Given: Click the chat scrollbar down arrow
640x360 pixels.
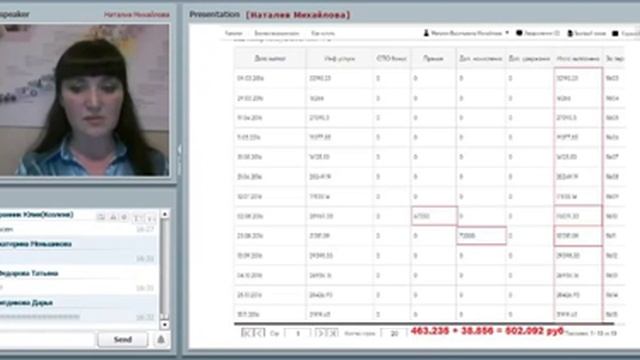Looking at the screenshot, I should click(x=164, y=325).
